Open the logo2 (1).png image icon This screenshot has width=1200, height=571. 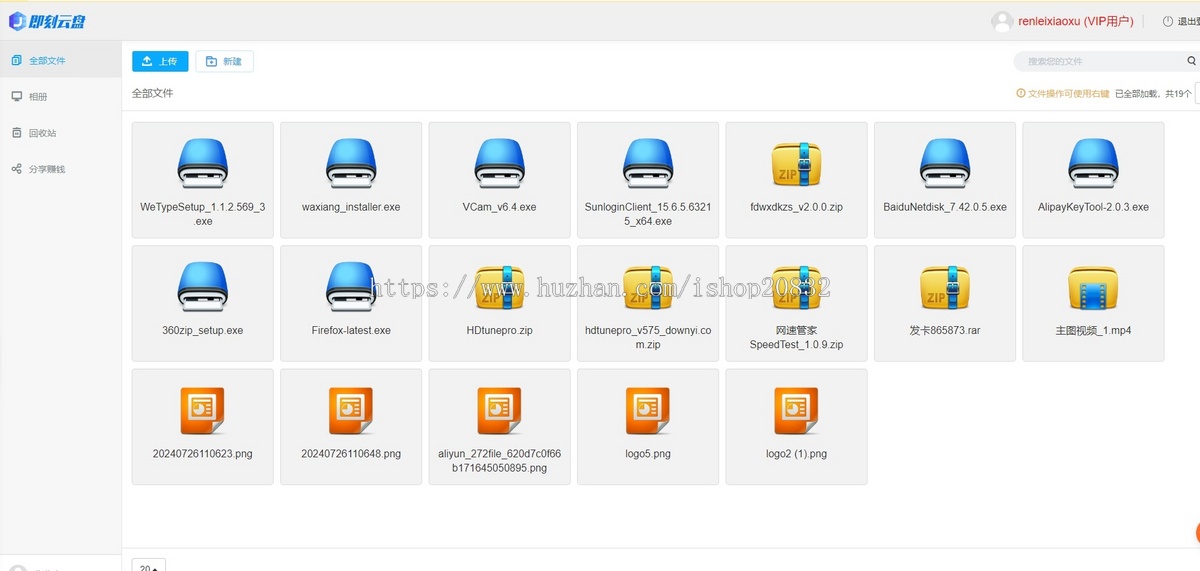click(797, 410)
